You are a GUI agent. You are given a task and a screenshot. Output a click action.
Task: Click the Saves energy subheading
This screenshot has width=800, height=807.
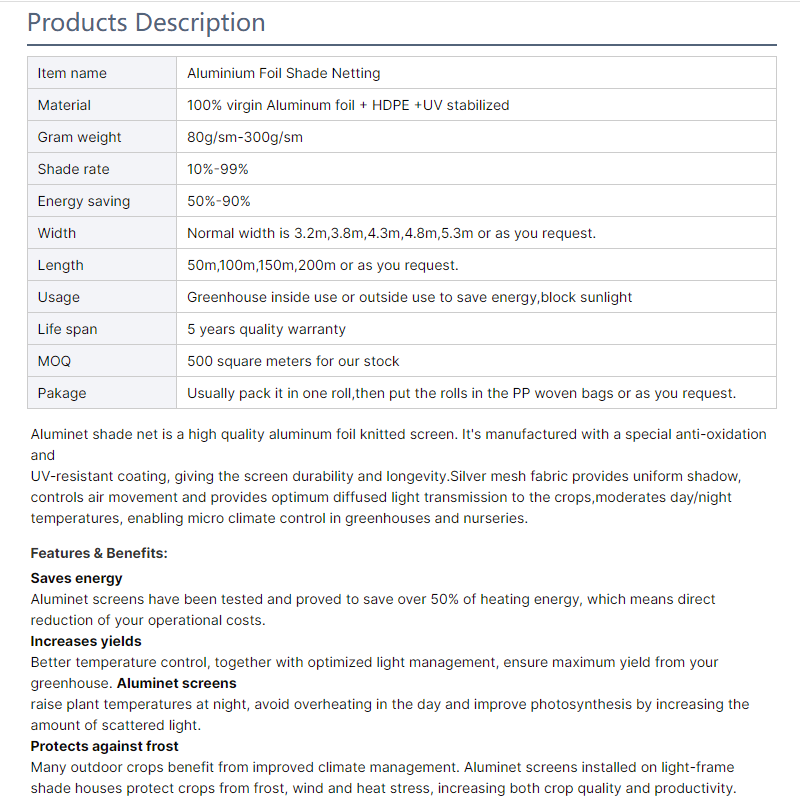77,578
